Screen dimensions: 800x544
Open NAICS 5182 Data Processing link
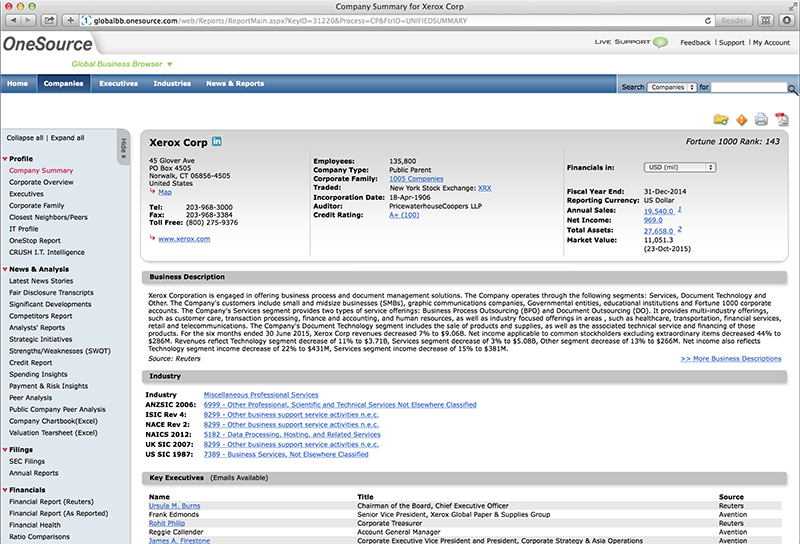[292, 435]
